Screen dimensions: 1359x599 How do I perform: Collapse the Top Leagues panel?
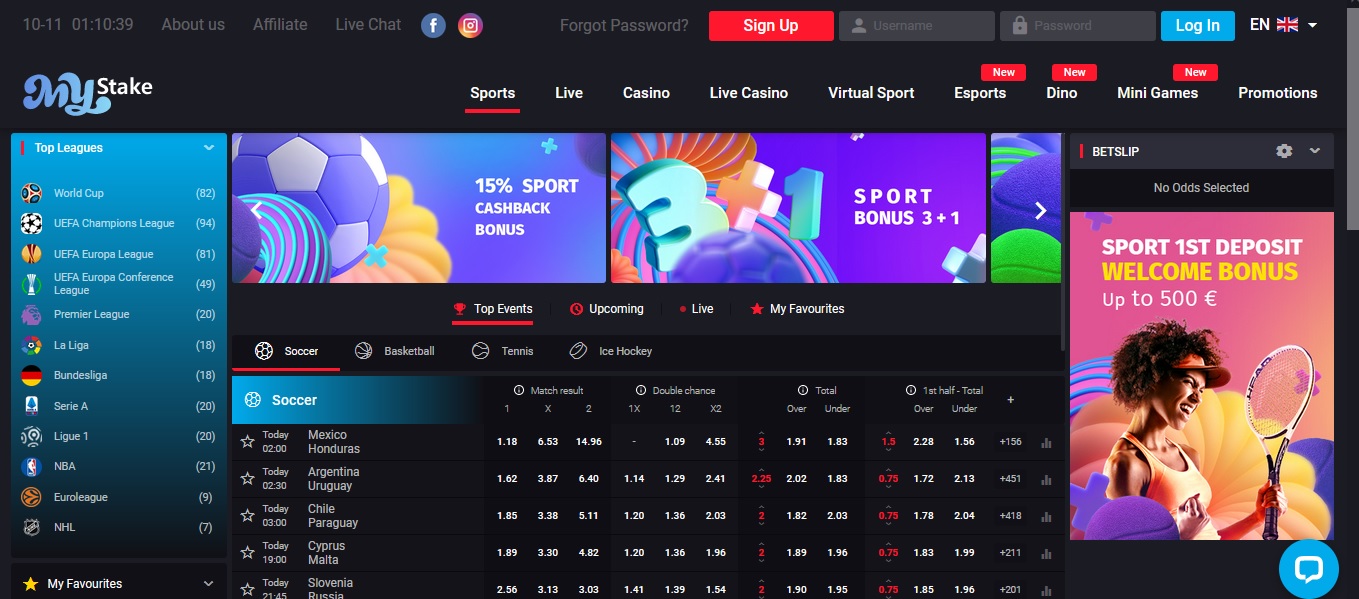(209, 148)
